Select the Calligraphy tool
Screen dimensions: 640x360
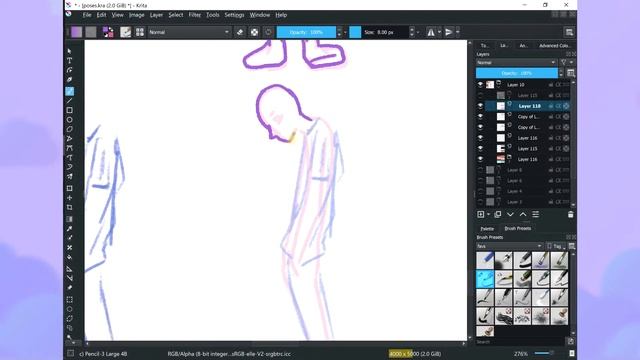point(69,80)
